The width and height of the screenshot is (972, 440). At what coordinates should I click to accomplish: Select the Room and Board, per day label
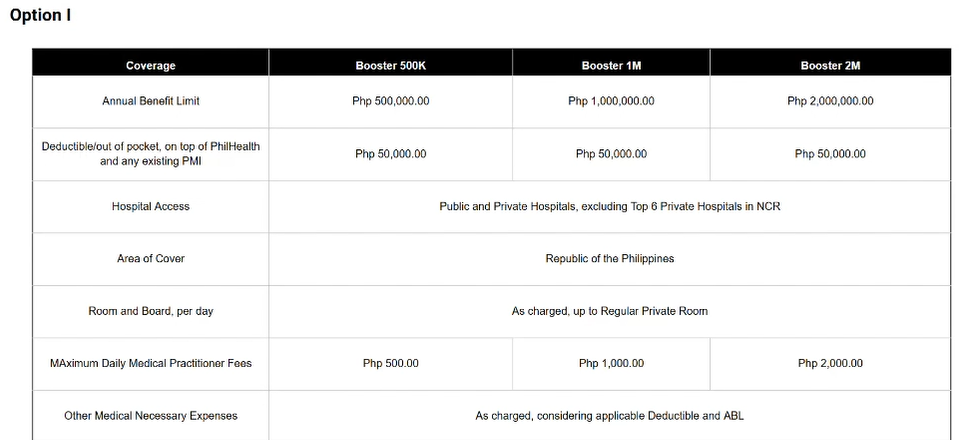[x=151, y=311]
